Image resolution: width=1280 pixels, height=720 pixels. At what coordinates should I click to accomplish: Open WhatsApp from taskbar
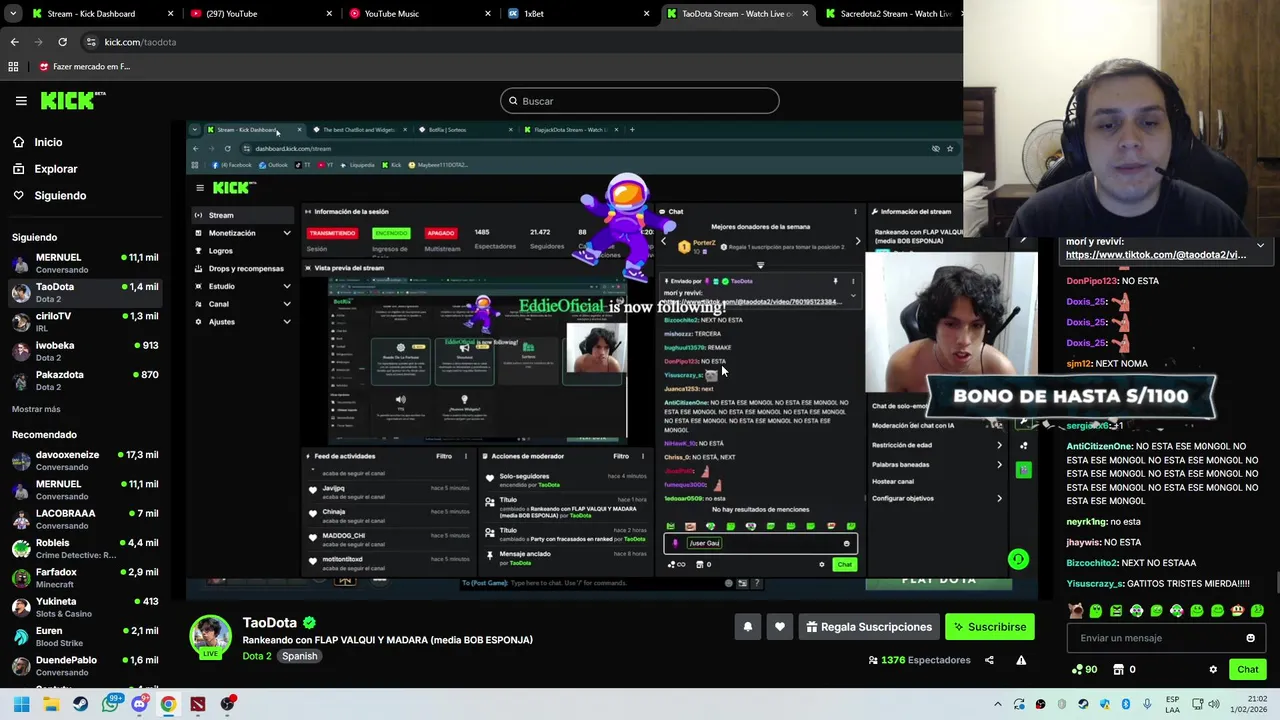click(110, 704)
